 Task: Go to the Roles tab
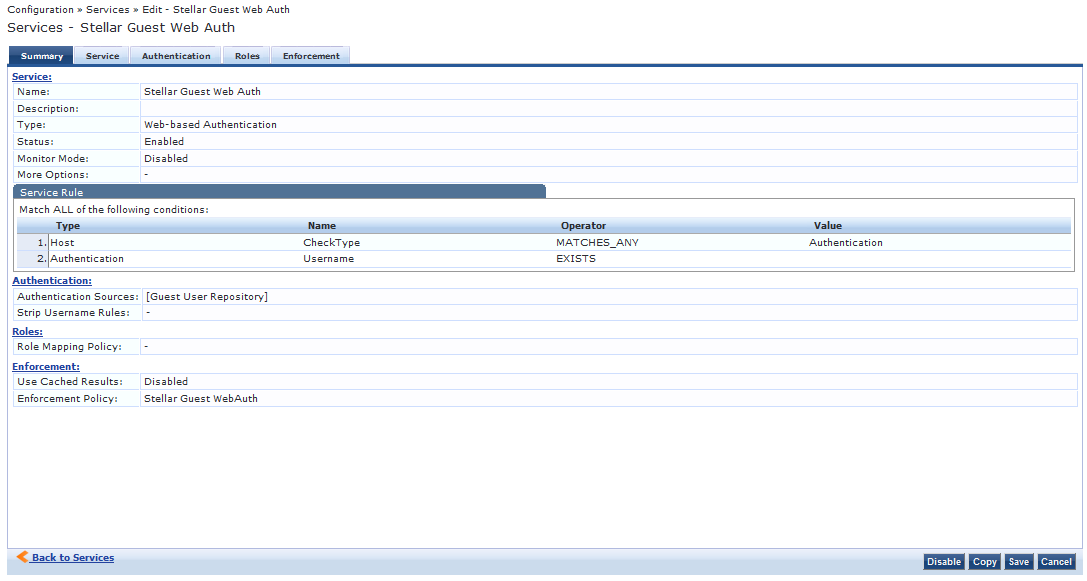pos(247,56)
